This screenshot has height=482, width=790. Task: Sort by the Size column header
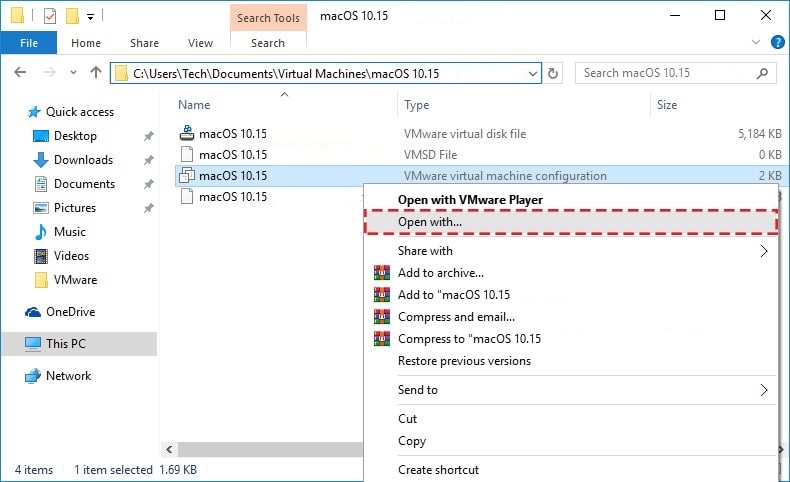pos(667,105)
